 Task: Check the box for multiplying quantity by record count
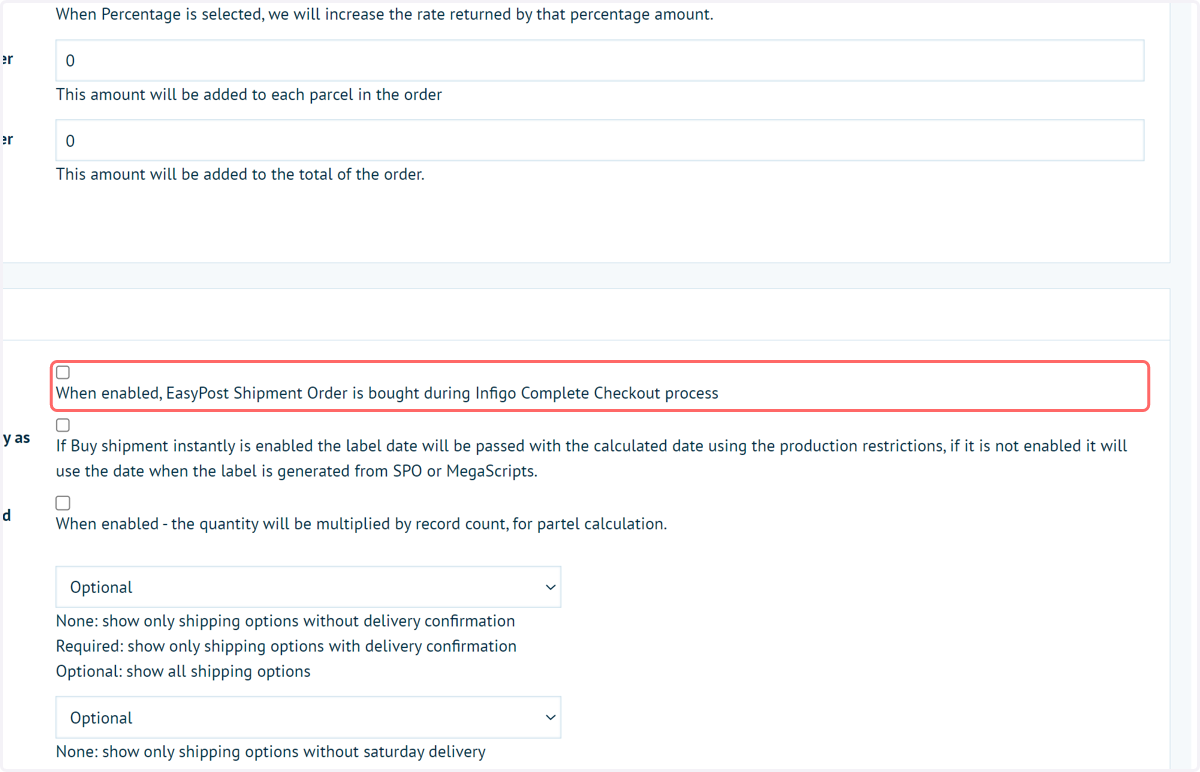point(63,503)
